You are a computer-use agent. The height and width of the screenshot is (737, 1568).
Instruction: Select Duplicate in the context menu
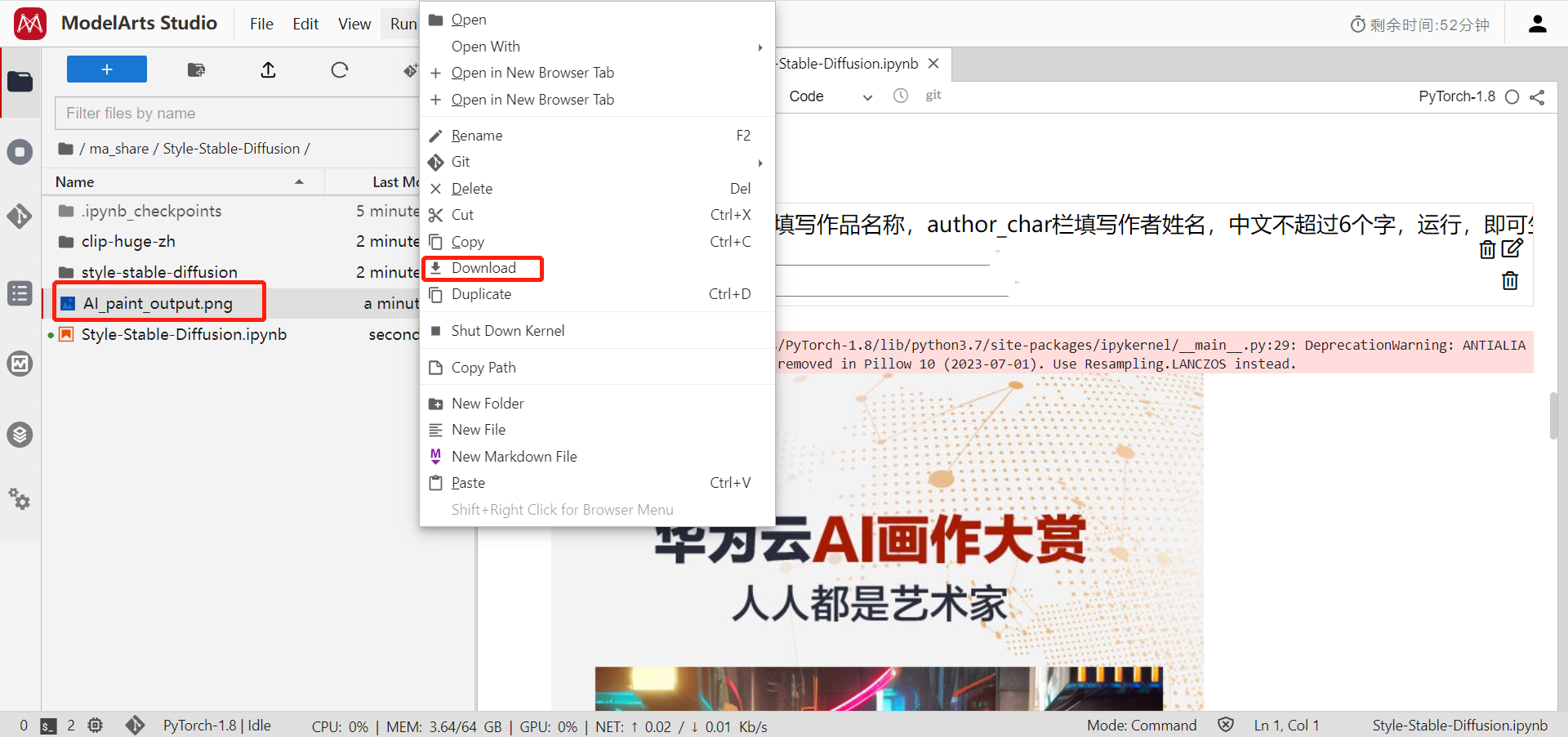(x=597, y=294)
